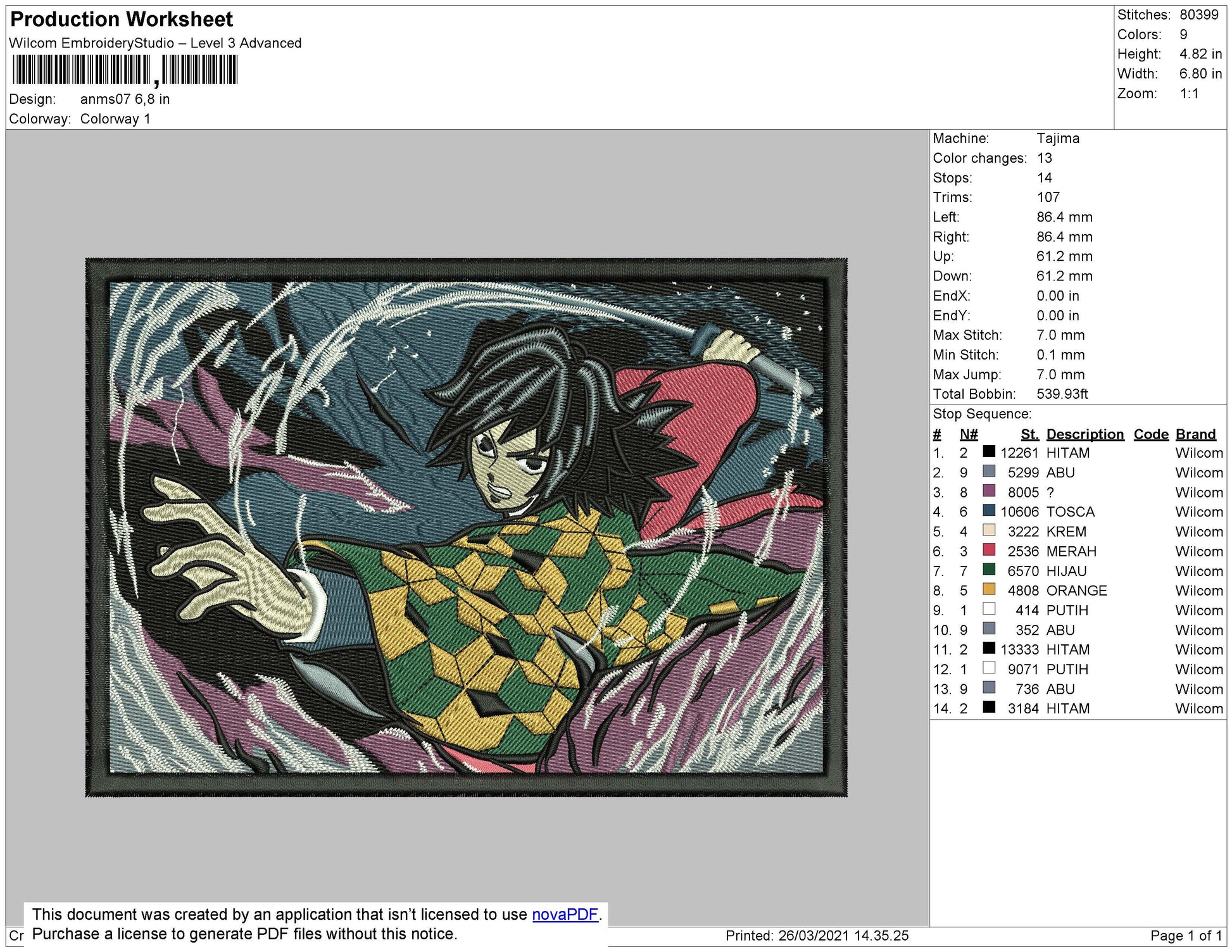Click the Production Worksheet heading
The image size is (1232, 952).
point(122,20)
